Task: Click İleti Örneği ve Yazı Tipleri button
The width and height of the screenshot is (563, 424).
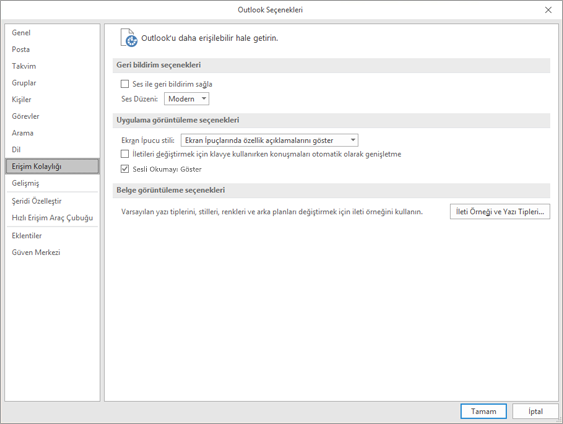Action: [x=500, y=212]
